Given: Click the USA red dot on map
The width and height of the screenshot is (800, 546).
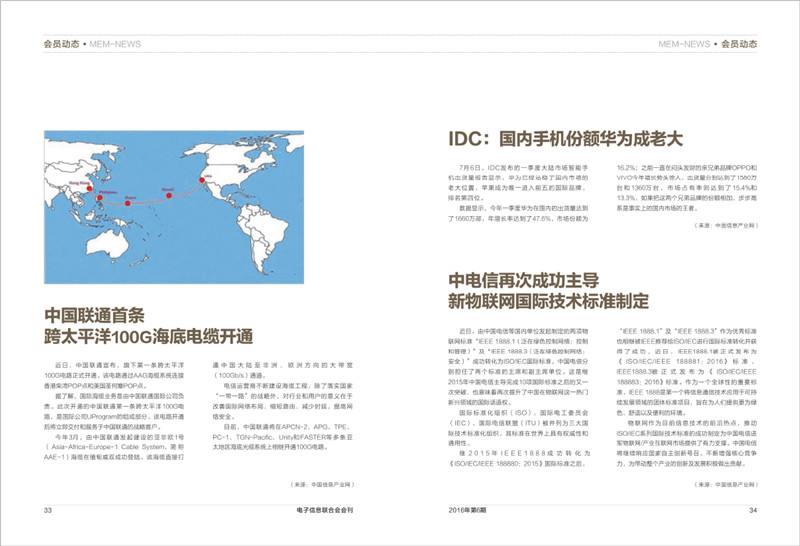Looking at the screenshot, I should tap(202, 180).
